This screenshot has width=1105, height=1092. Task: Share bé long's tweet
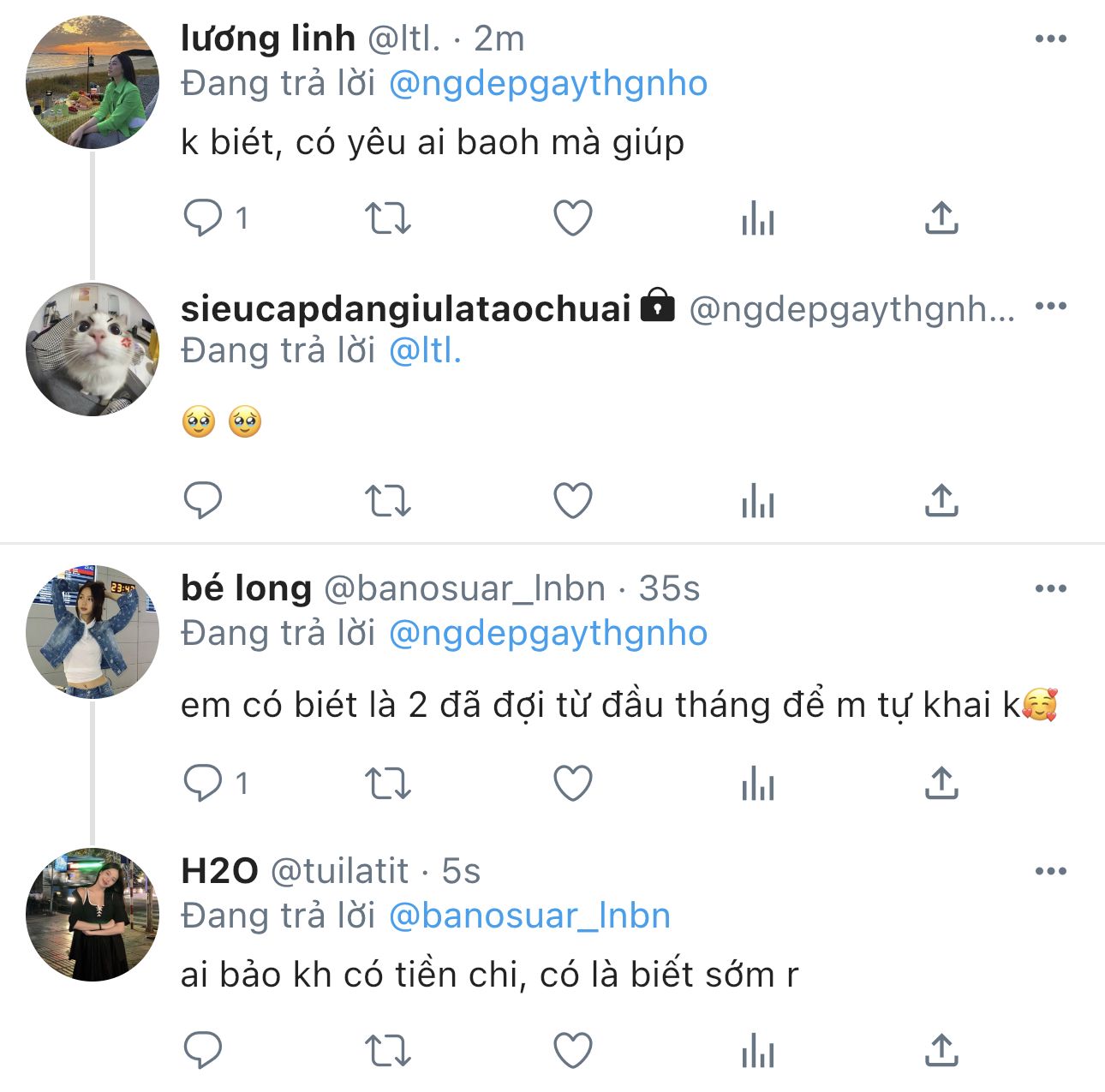click(941, 783)
